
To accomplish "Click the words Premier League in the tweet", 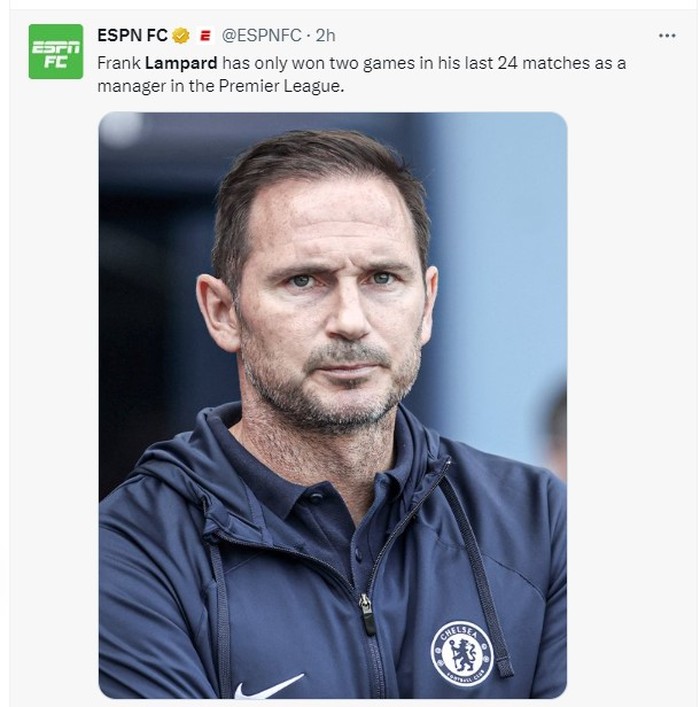I will 291,86.
